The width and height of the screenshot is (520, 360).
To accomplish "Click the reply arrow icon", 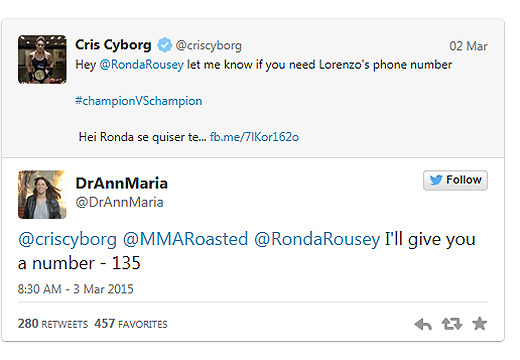I will [423, 324].
